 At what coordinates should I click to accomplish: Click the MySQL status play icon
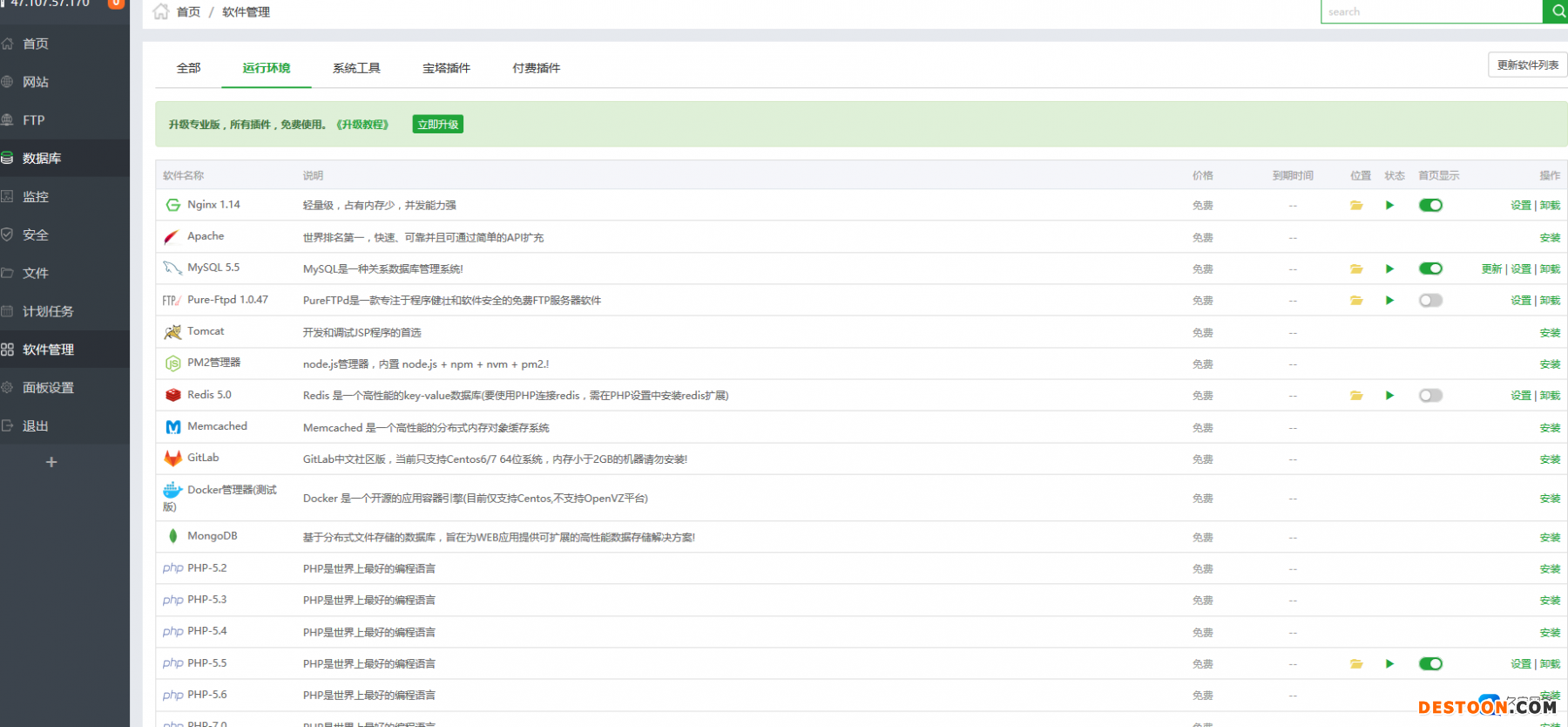click(x=1389, y=269)
